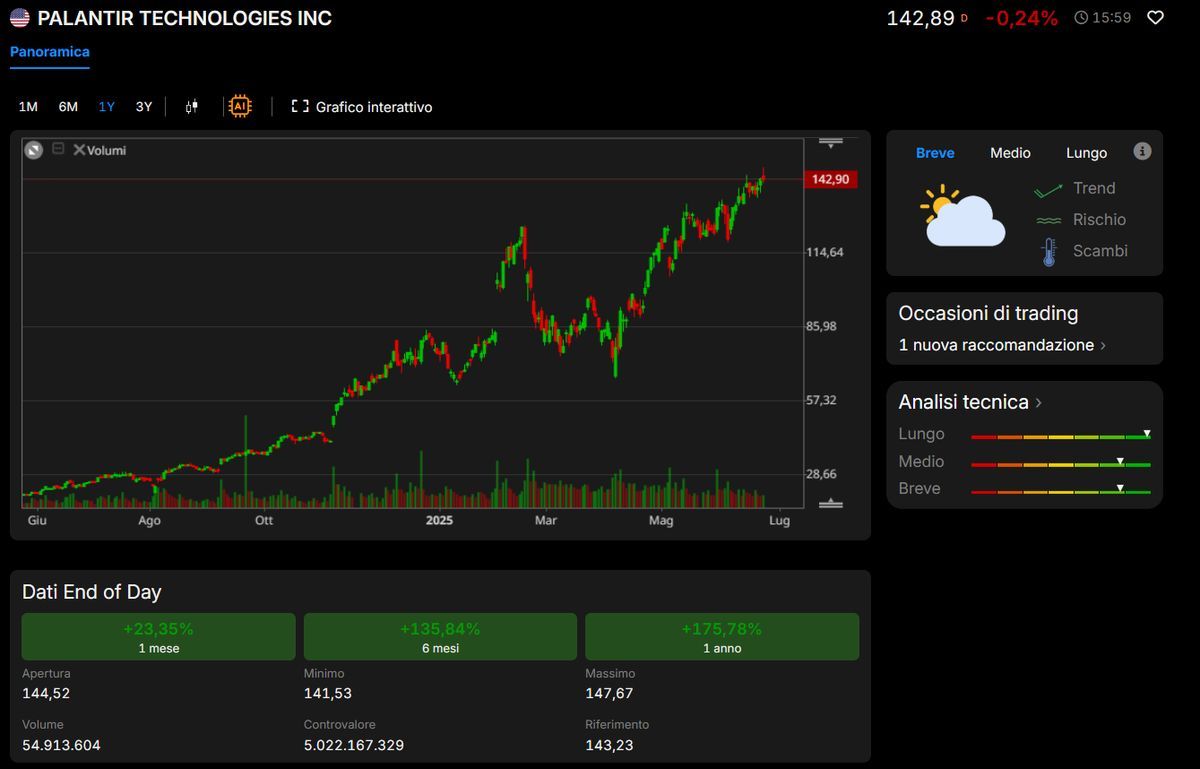The width and height of the screenshot is (1200, 769).
Task: Select the Lungo forecast tab
Action: pyautogui.click(x=1086, y=153)
